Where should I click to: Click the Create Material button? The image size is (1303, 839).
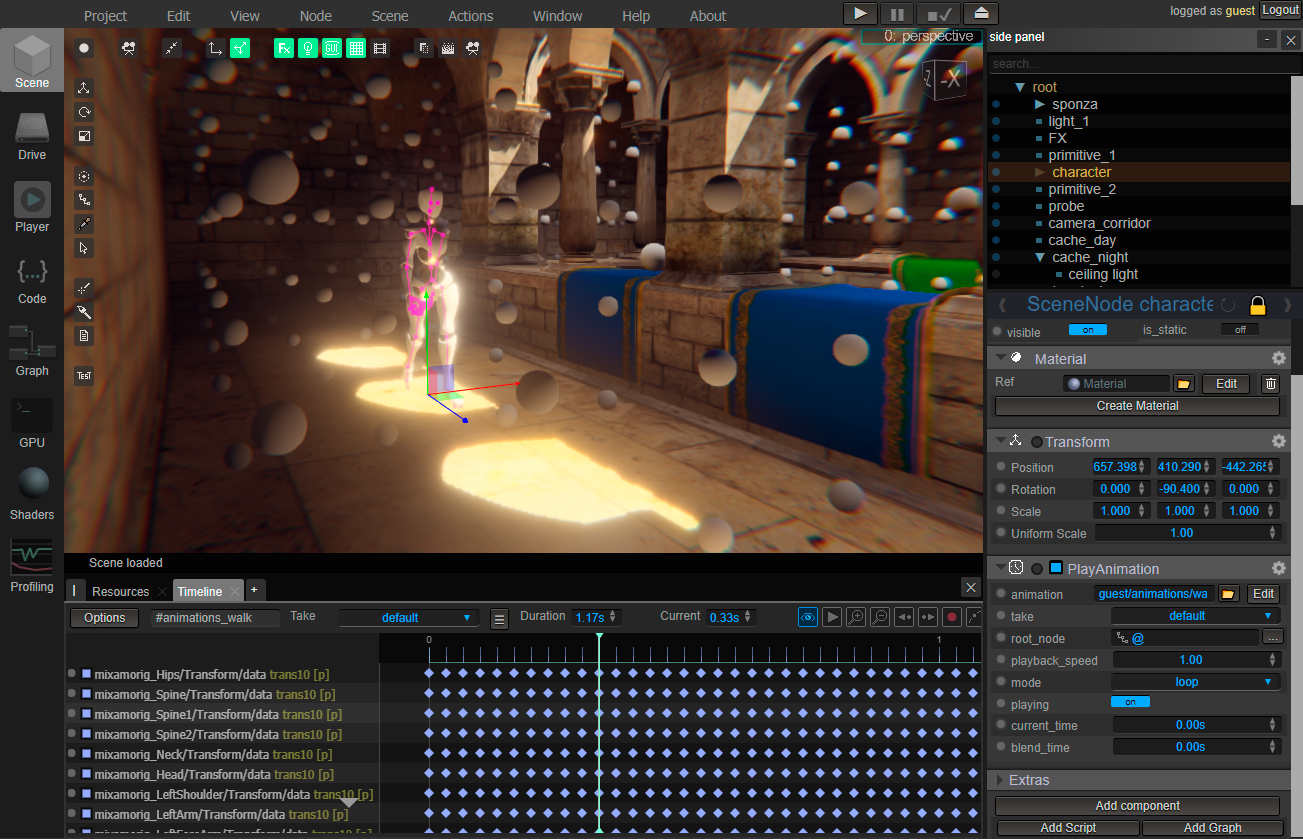point(1137,405)
